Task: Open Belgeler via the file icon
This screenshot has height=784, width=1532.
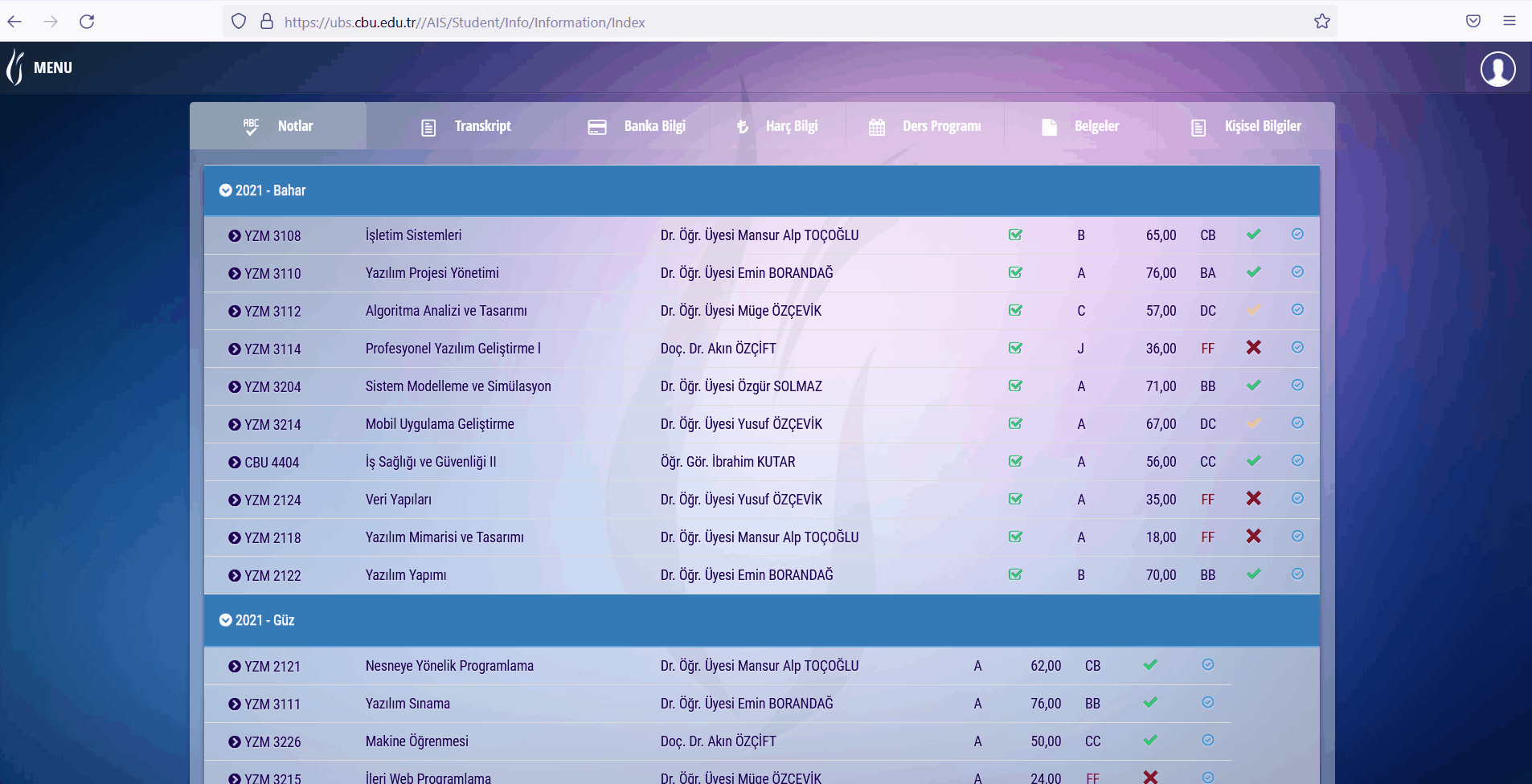Action: coord(1049,126)
